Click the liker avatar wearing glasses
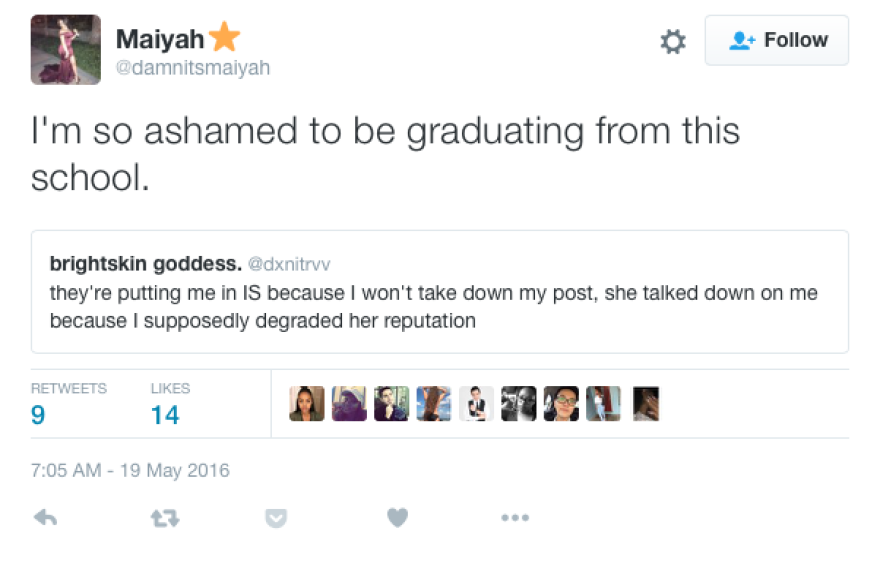The image size is (880, 566). click(x=561, y=404)
